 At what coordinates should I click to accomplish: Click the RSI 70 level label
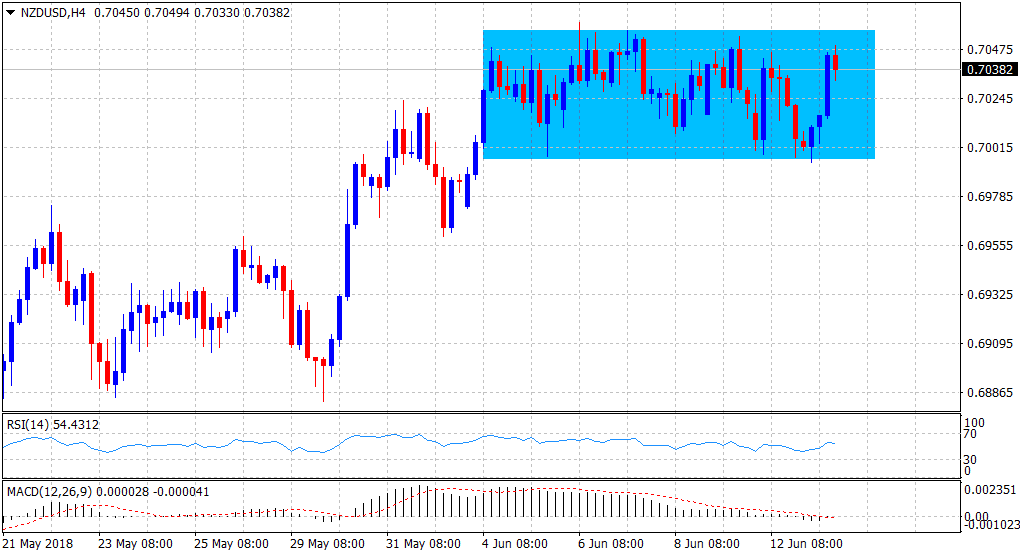[968, 436]
